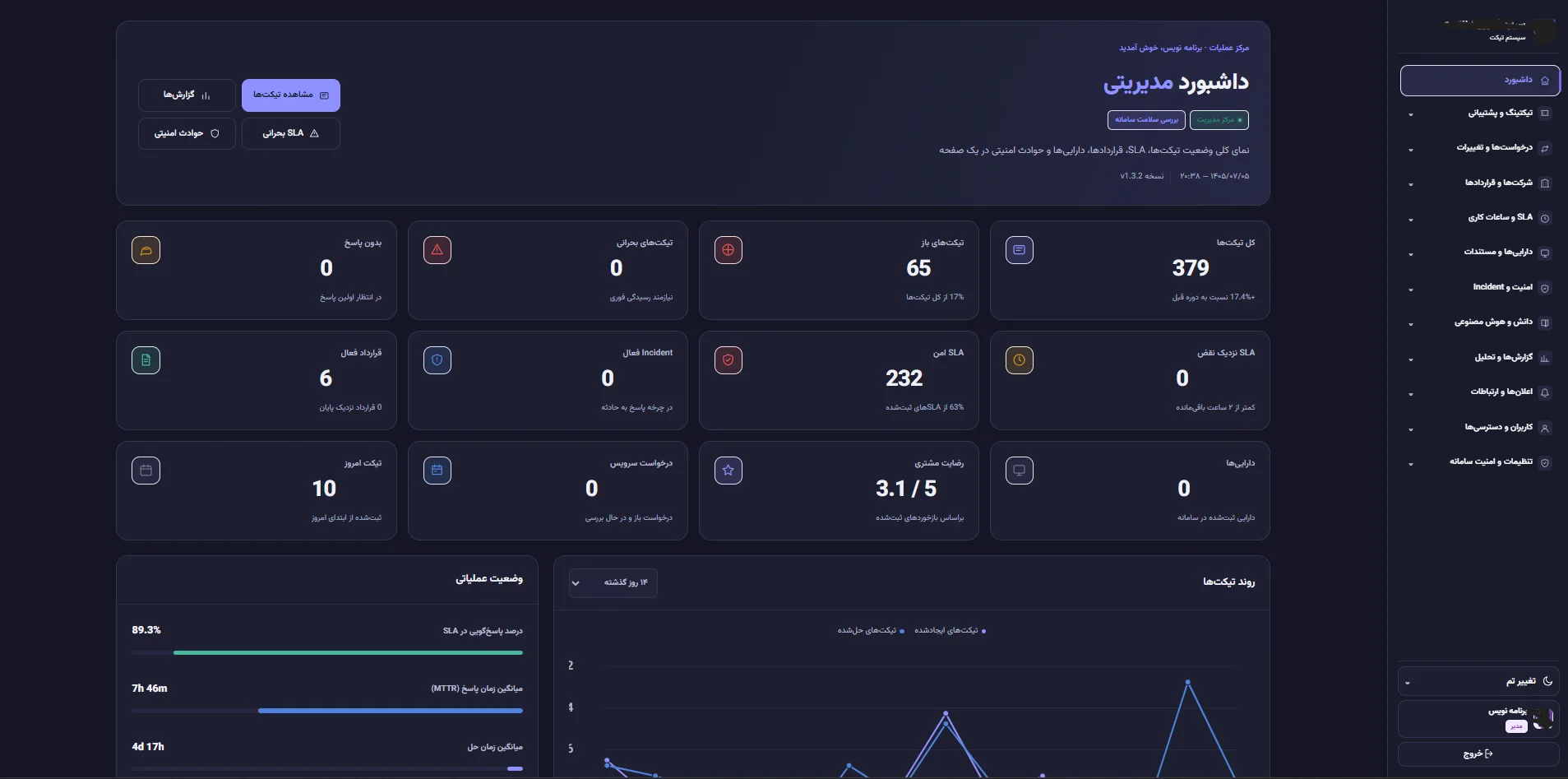Click the service request calendar icon

[x=437, y=471]
